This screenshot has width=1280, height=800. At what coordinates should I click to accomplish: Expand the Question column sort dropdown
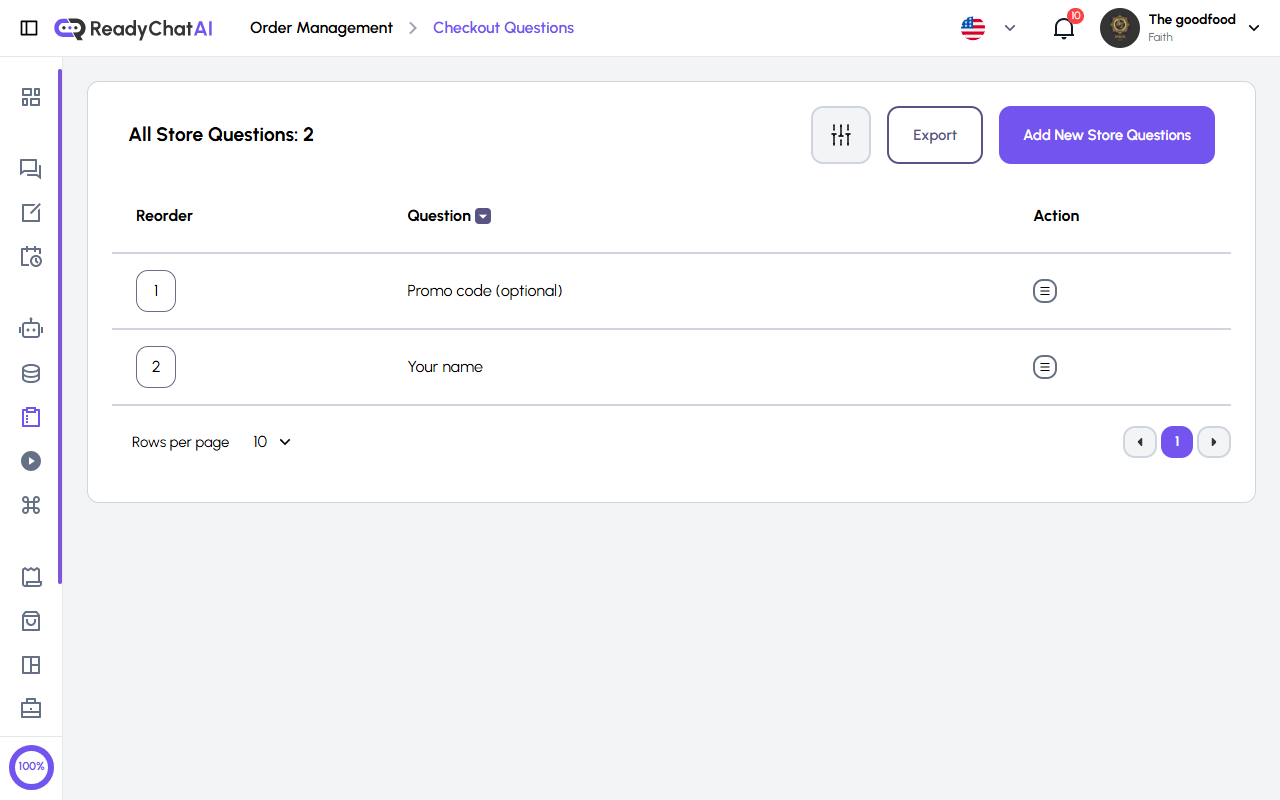point(483,215)
